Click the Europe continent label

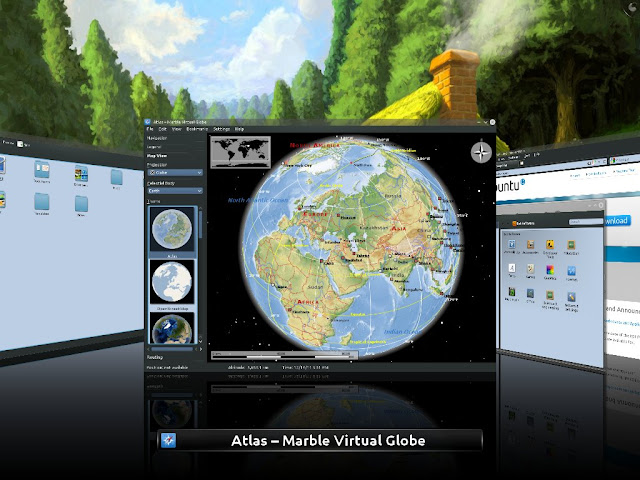click(x=315, y=214)
